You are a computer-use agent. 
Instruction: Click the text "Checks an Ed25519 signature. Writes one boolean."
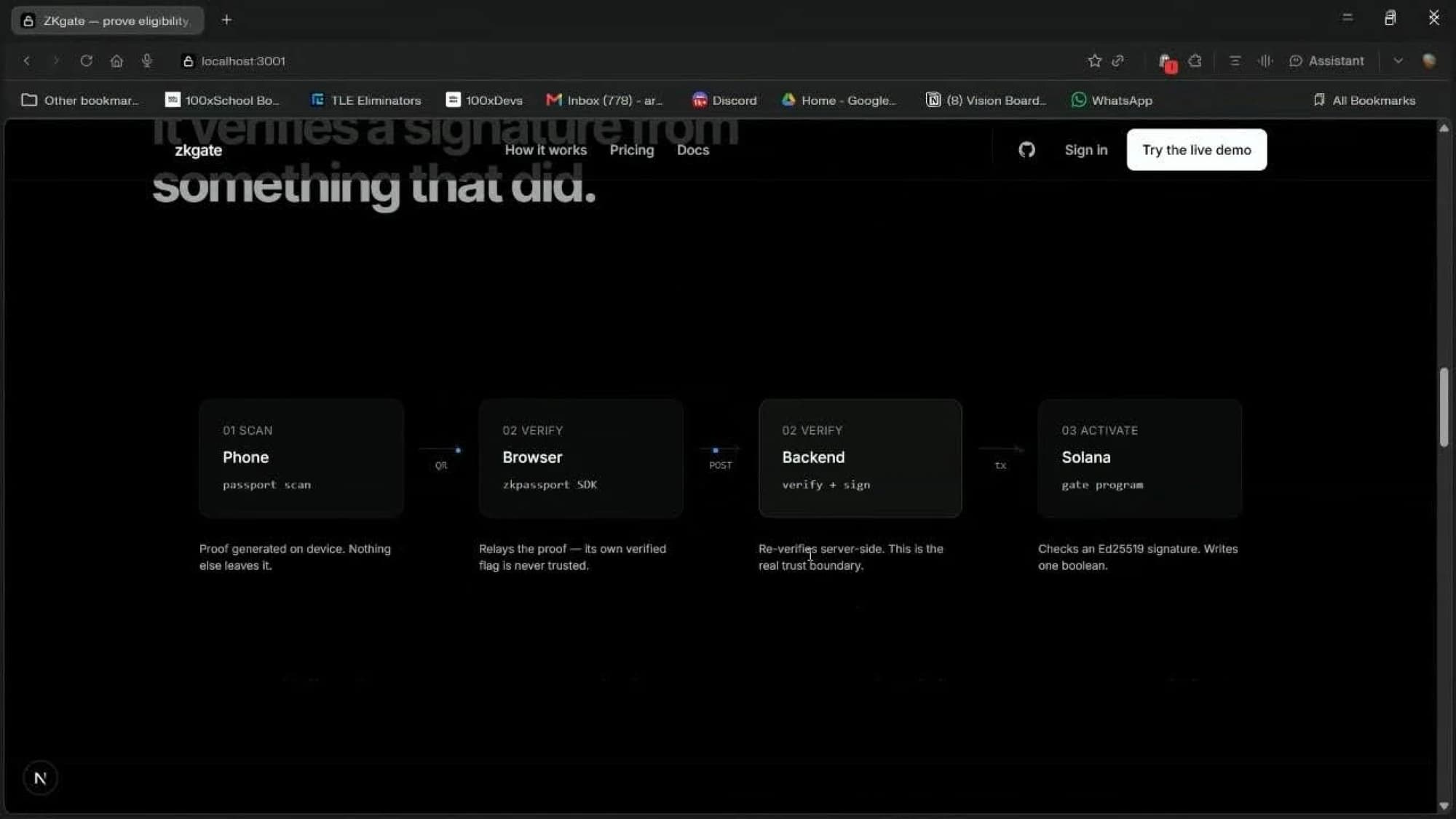[x=1138, y=557]
